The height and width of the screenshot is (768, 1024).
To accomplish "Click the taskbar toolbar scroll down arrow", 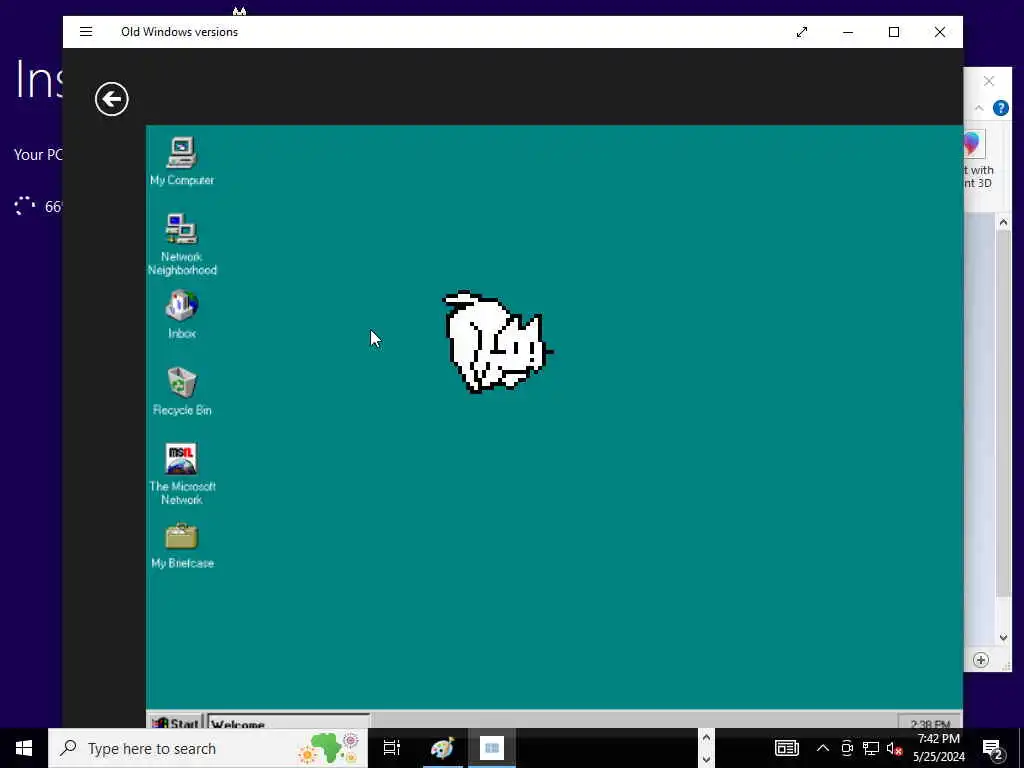I will pos(706,760).
